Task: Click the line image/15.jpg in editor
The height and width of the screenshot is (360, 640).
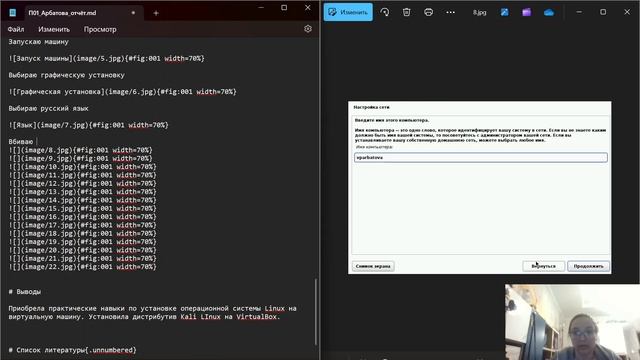Action: click(x=82, y=209)
